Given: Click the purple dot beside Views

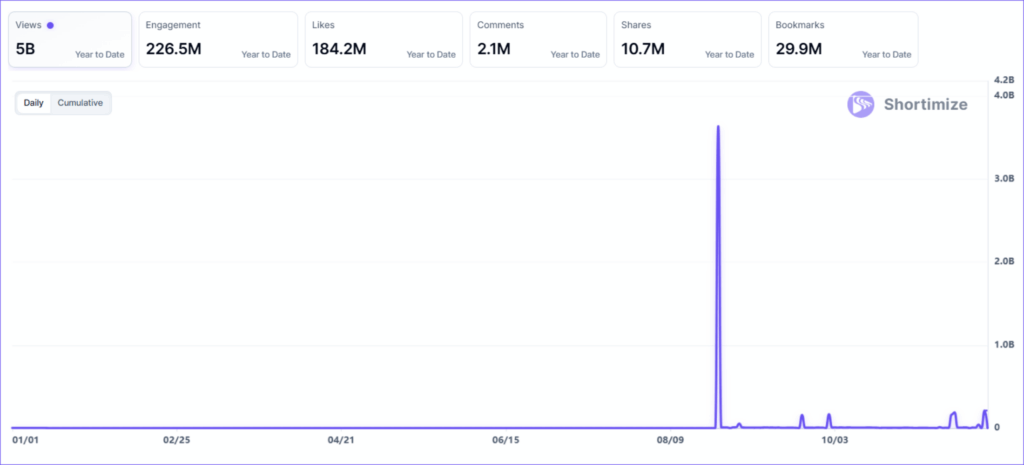Looking at the screenshot, I should (51, 25).
